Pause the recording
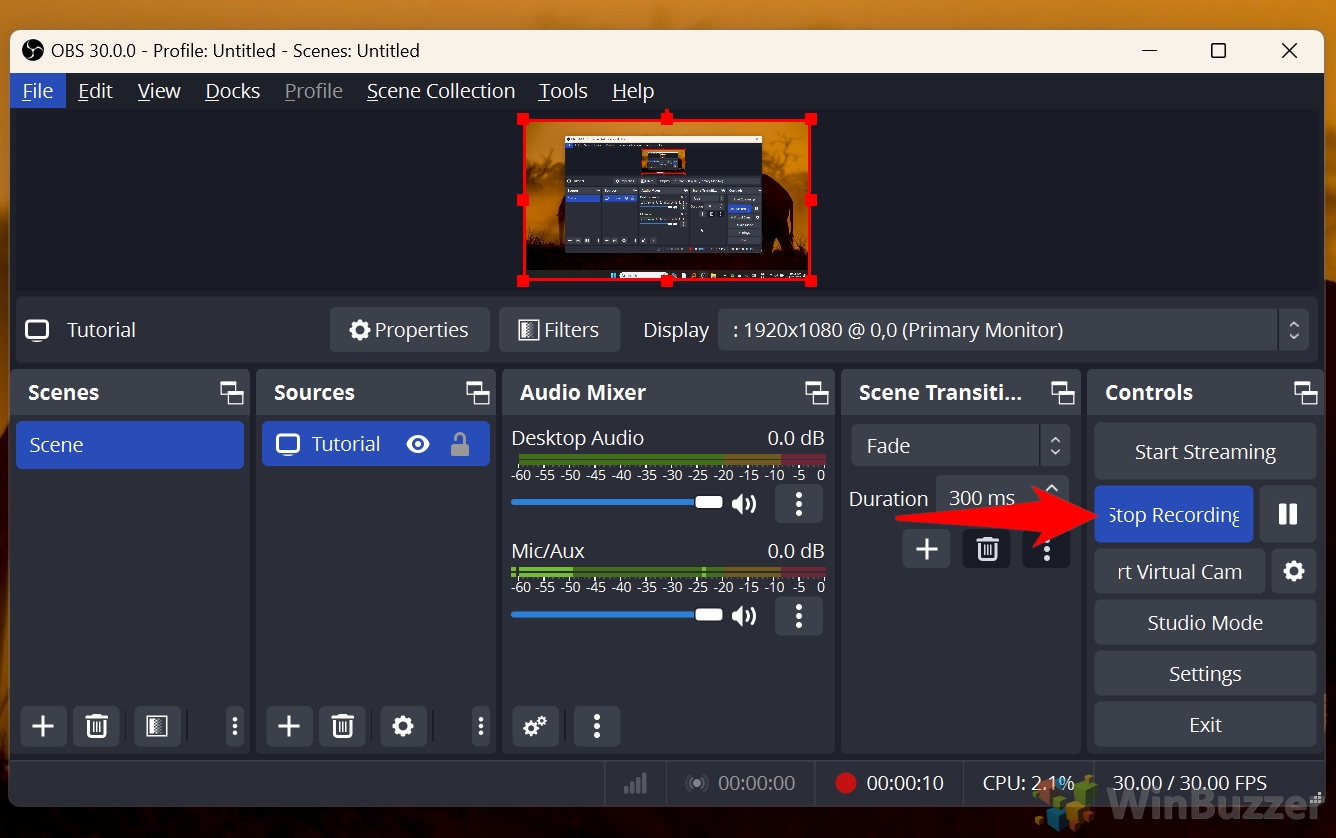1336x838 pixels. (1288, 514)
